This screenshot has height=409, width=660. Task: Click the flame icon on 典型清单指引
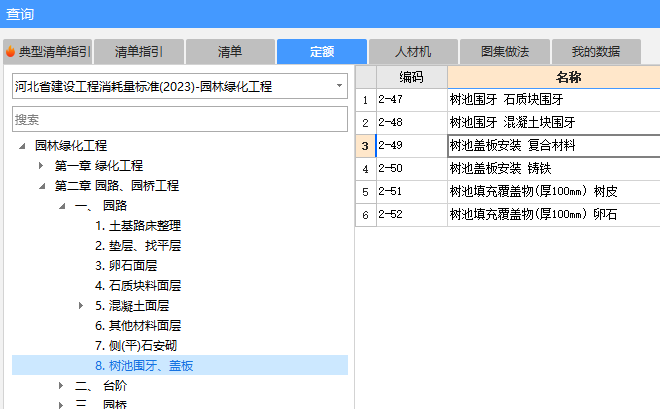point(11,52)
